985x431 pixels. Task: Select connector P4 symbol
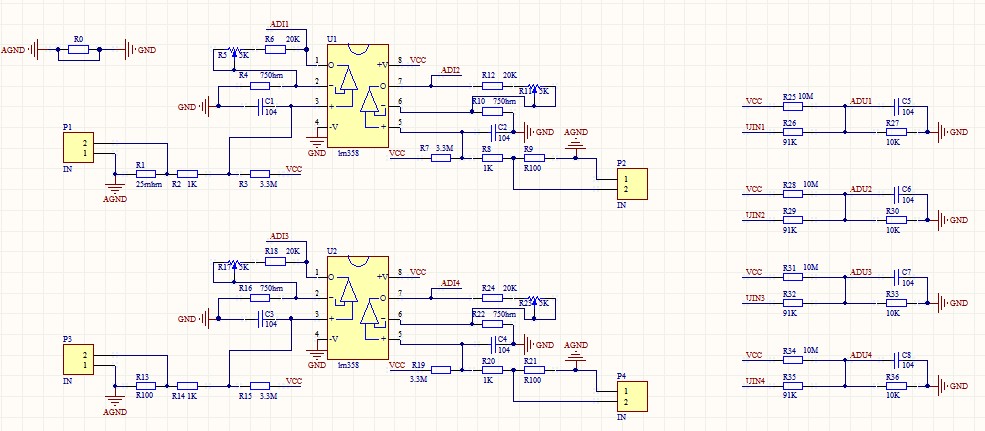pyautogui.click(x=631, y=396)
